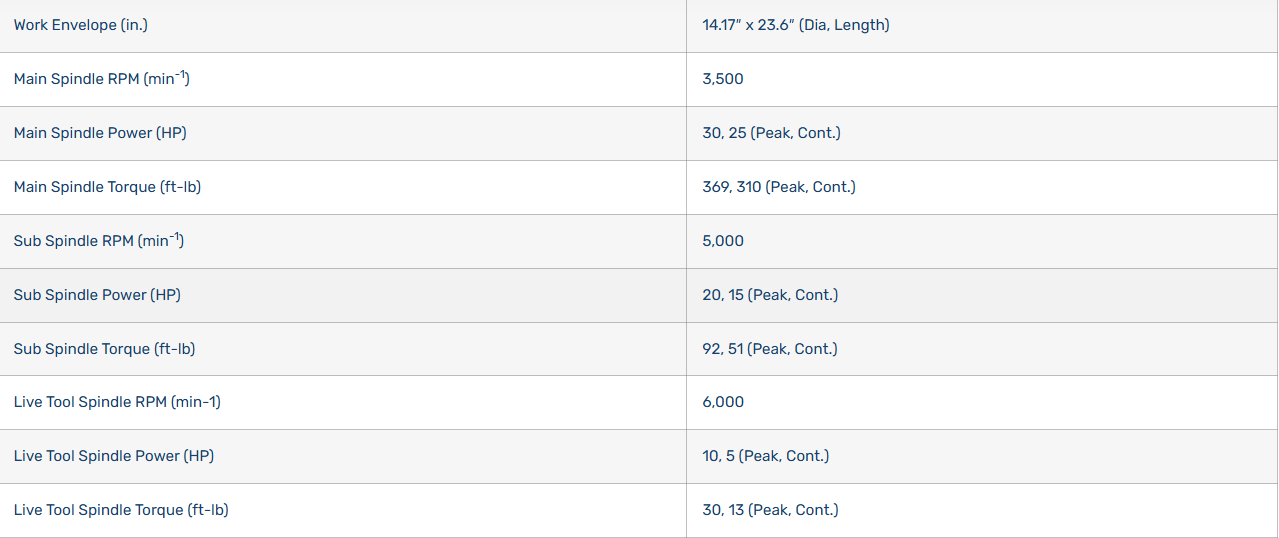This screenshot has height=538, width=1279.
Task: Click the Live Tool Spindle RPM label
Action: pyautogui.click(x=117, y=402)
